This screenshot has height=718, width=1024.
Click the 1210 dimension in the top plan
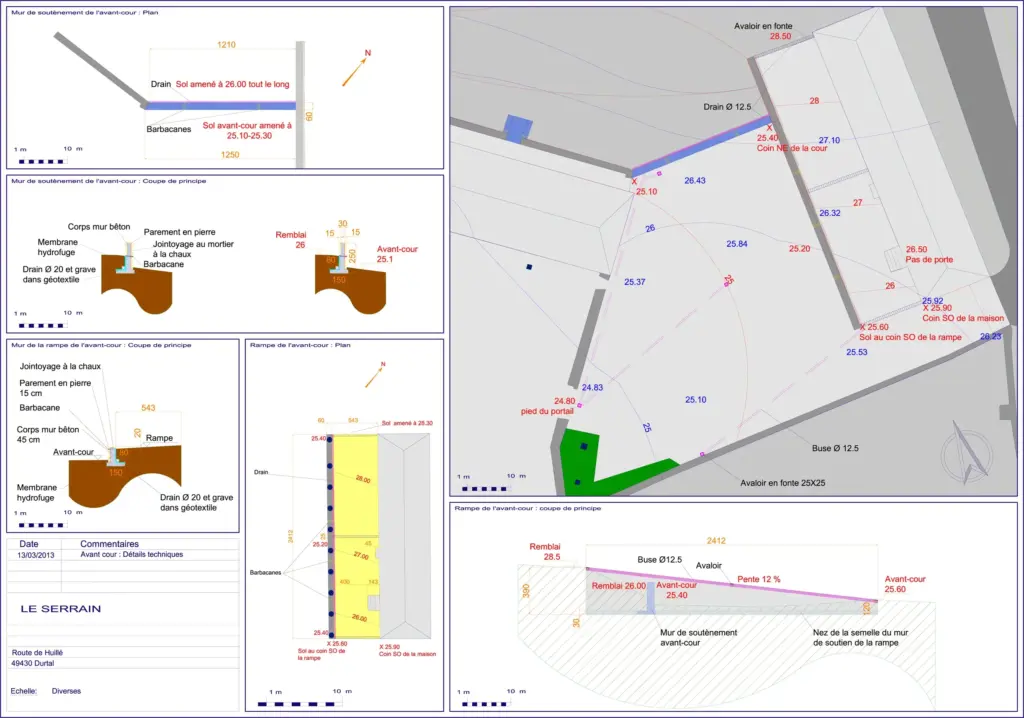(226, 44)
